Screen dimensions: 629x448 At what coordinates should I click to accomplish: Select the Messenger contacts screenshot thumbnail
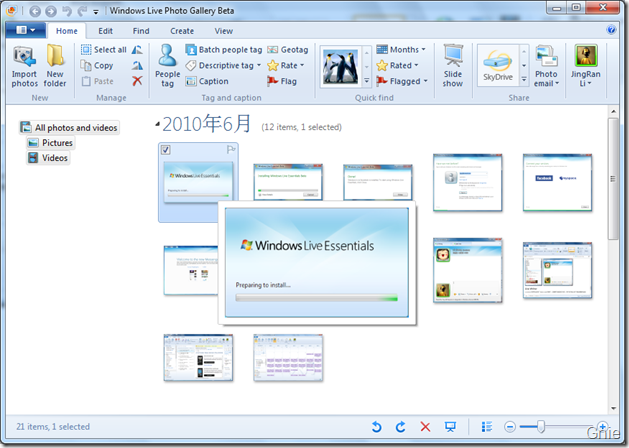[x=467, y=270]
